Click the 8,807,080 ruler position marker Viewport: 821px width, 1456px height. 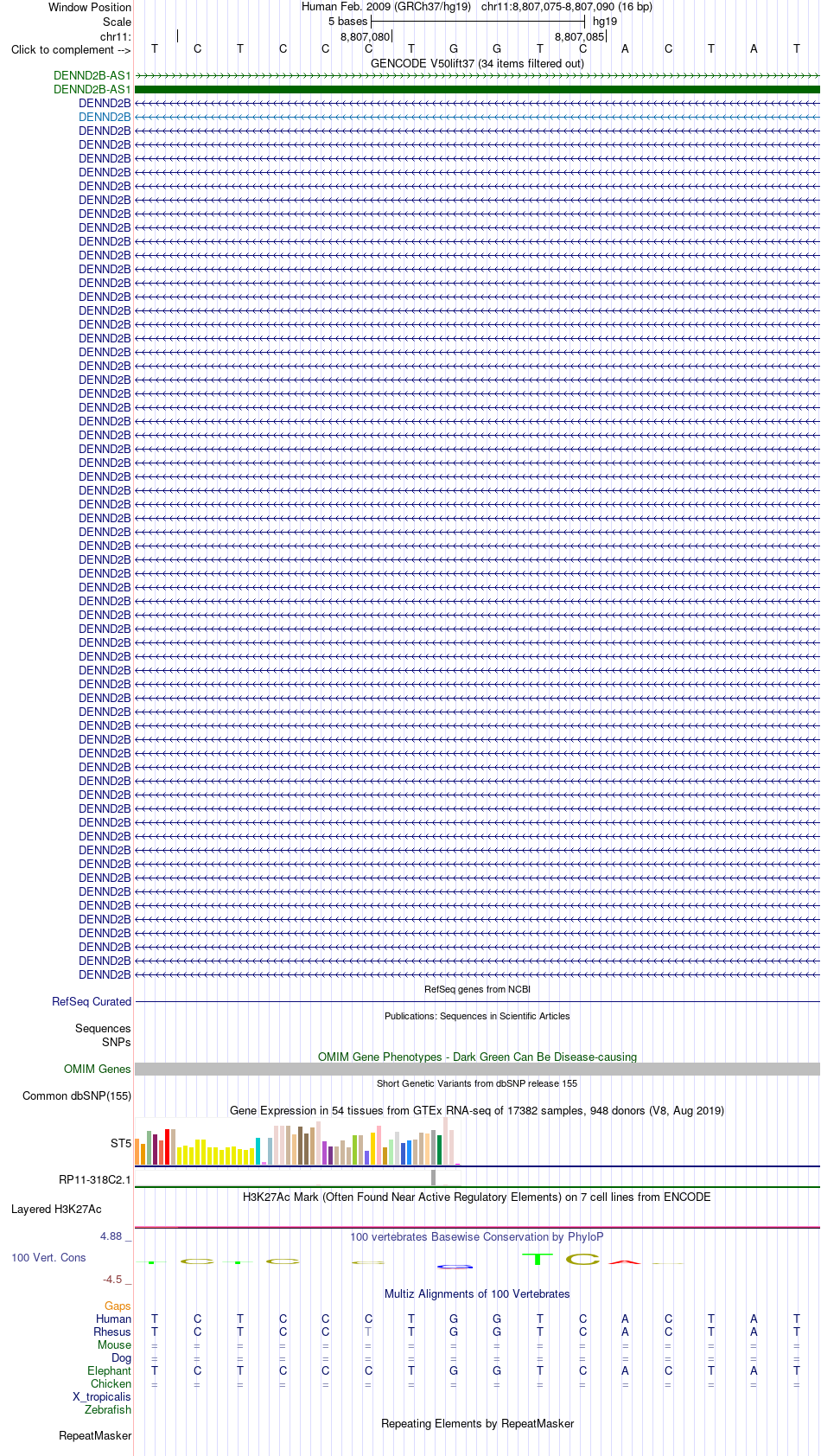tap(366, 36)
